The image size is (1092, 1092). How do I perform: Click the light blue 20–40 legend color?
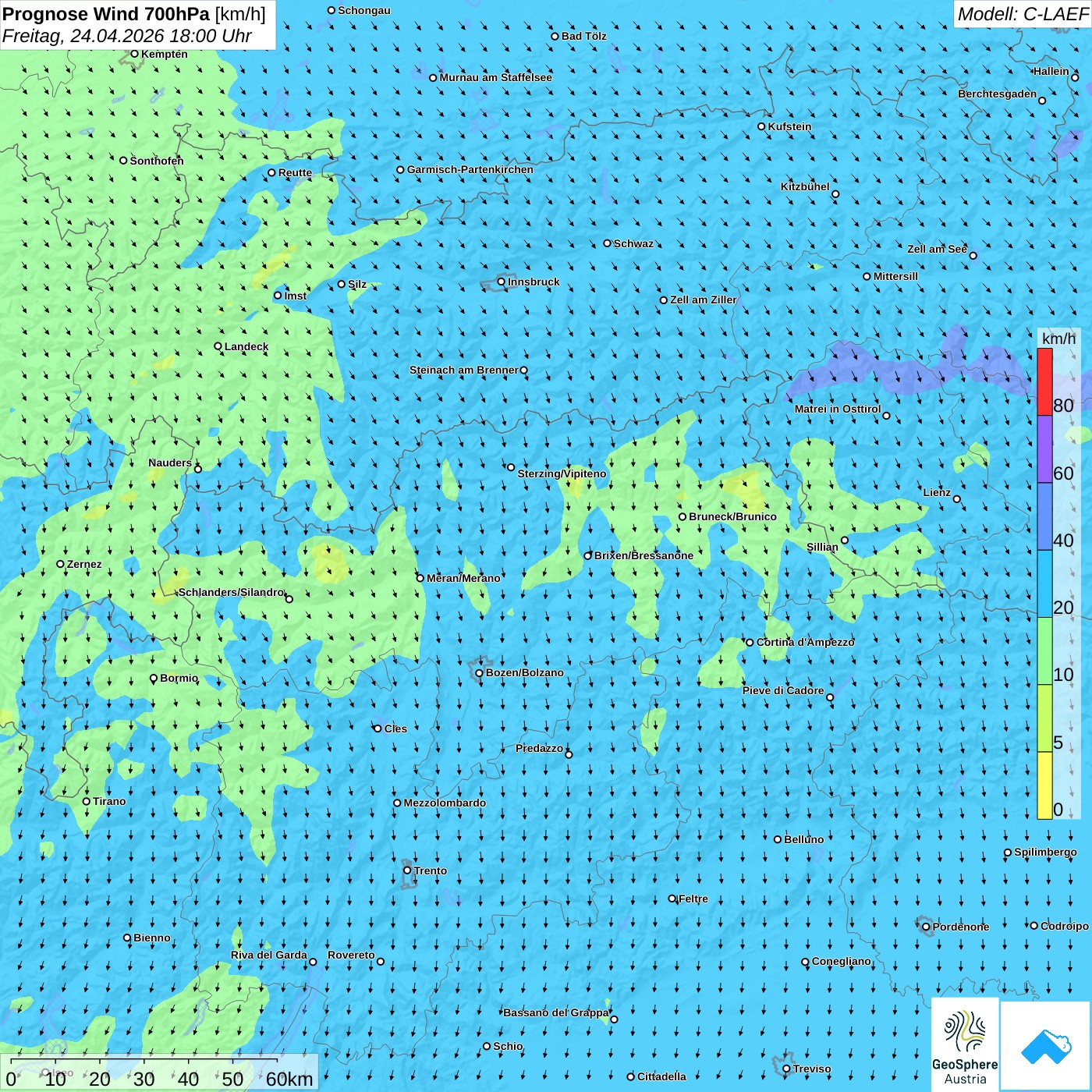(1044, 584)
